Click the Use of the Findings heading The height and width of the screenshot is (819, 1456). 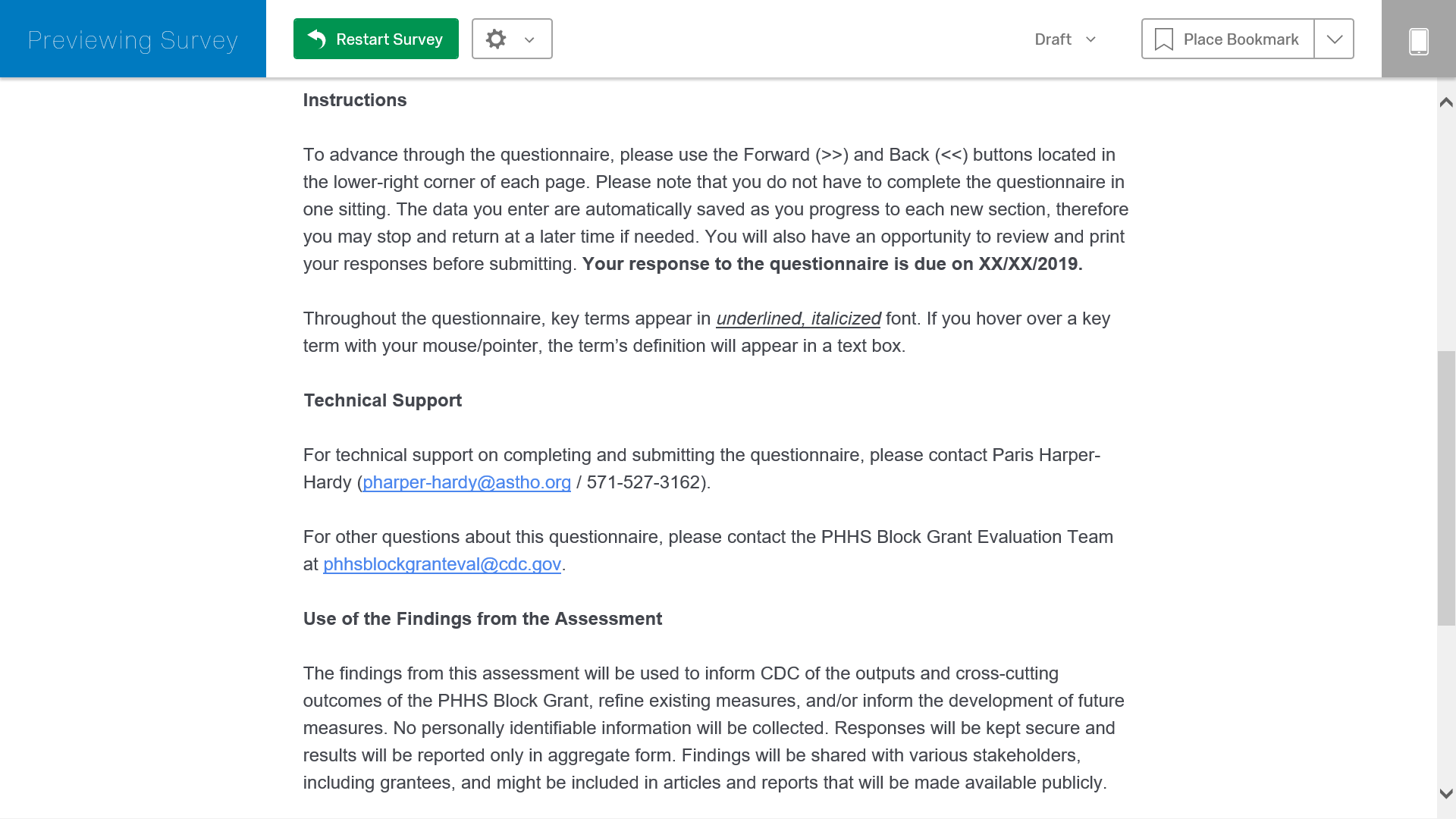[x=482, y=619]
